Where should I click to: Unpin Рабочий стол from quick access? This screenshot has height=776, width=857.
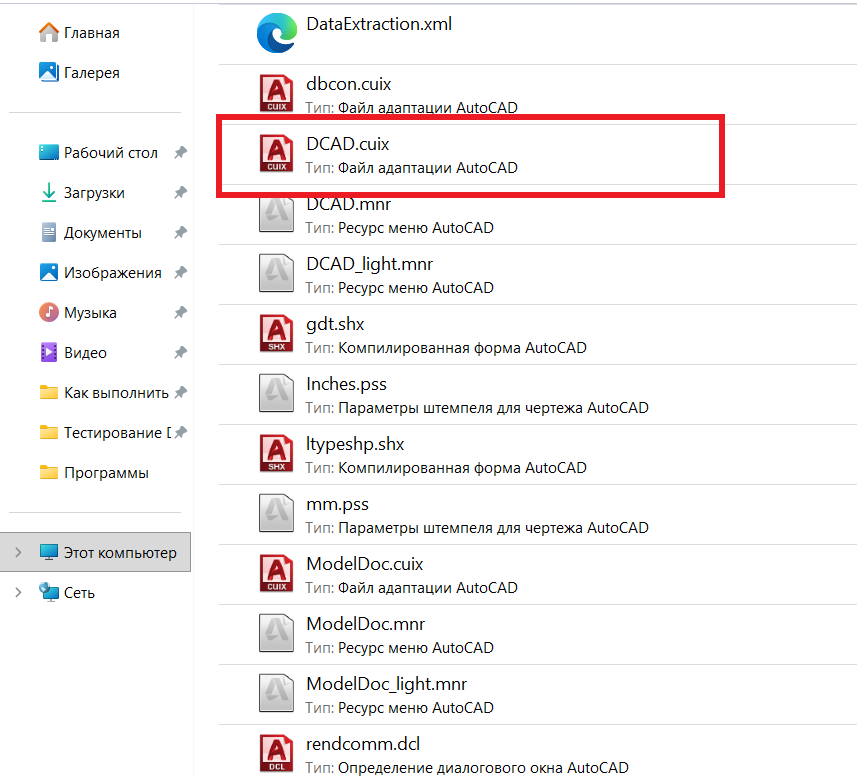(180, 153)
